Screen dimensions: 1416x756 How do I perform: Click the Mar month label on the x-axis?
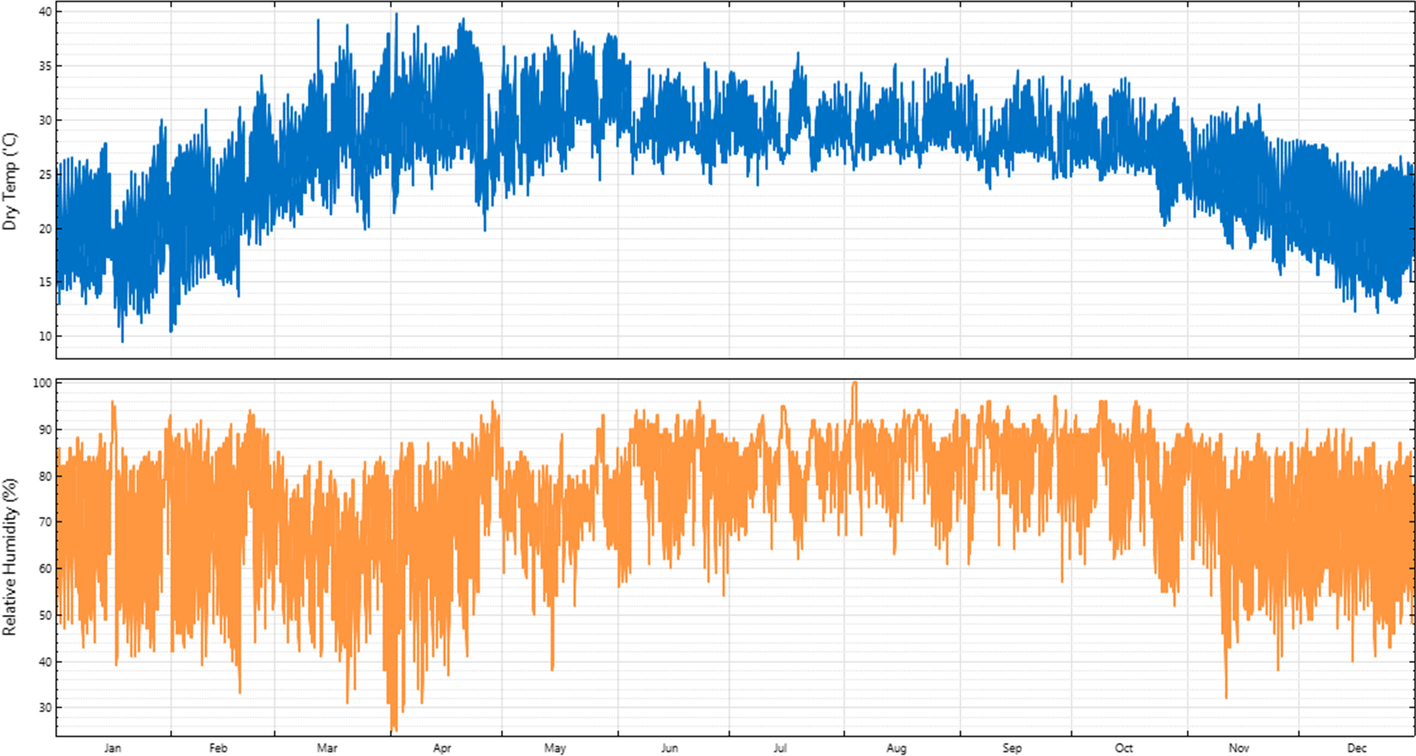pos(327,748)
